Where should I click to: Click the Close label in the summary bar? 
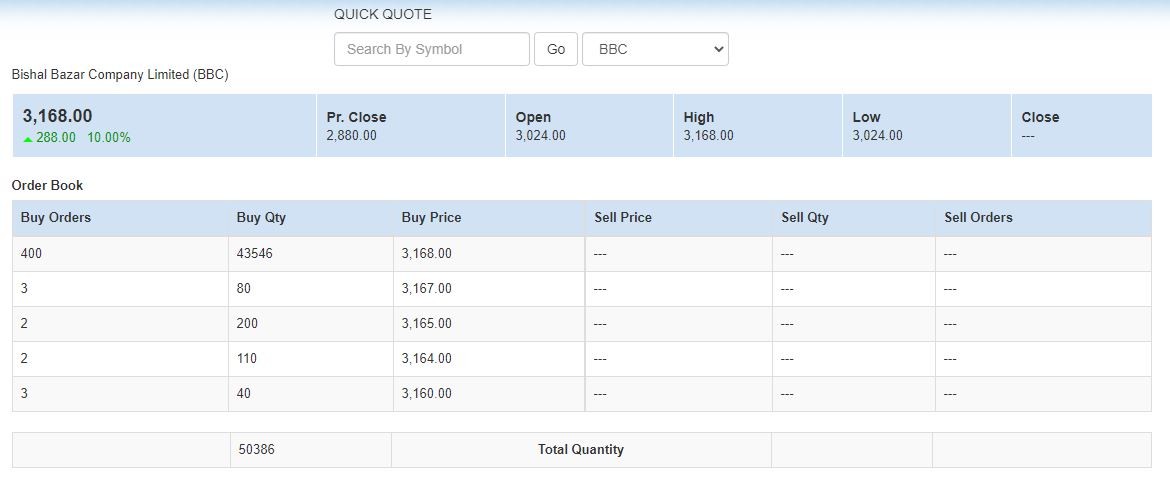[1040, 117]
